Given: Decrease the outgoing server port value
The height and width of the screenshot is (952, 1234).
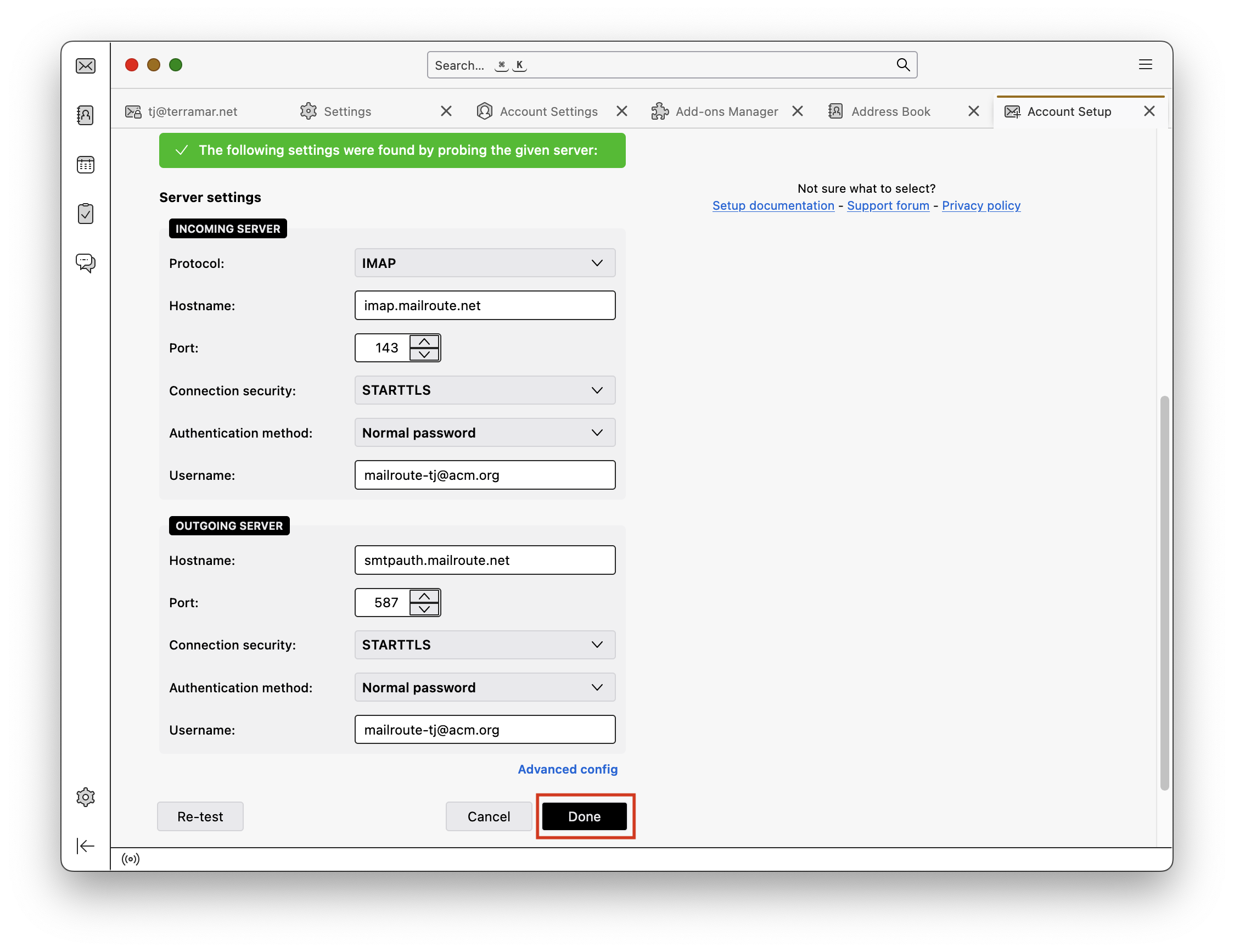Looking at the screenshot, I should [424, 609].
